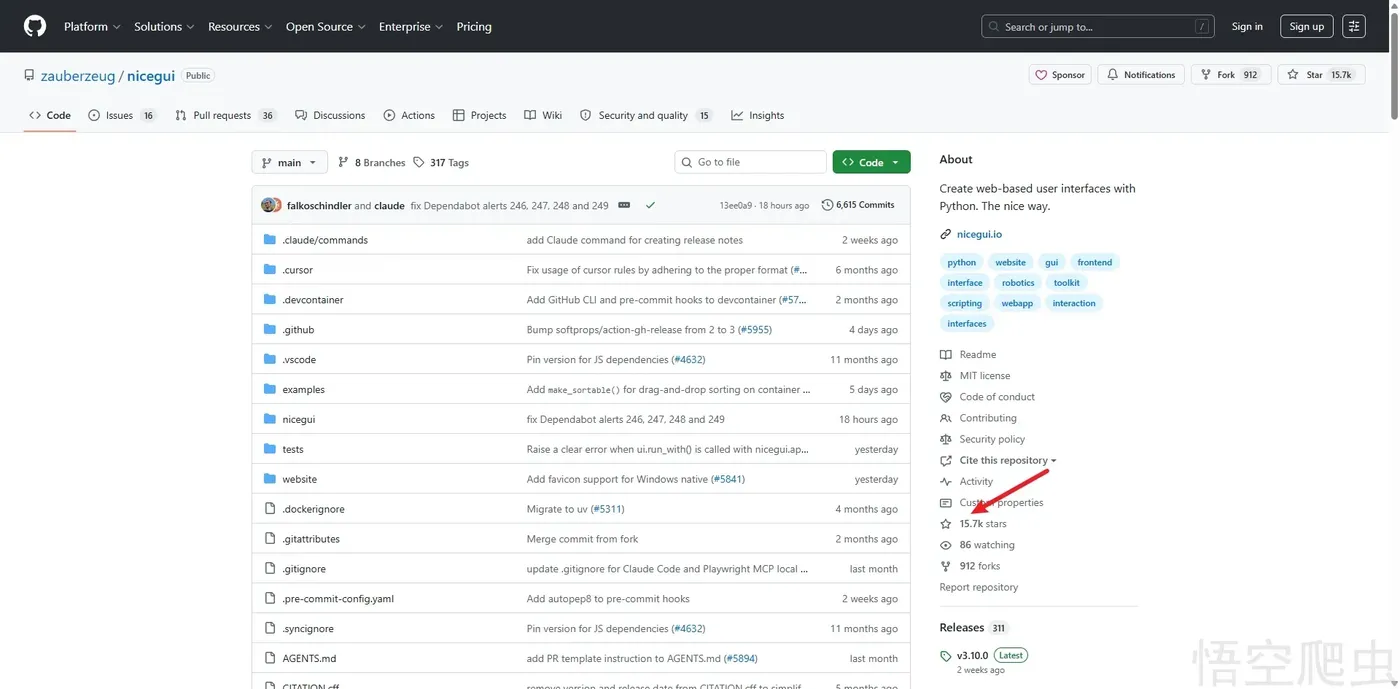Open the Projects tab
Image resolution: width=1400 pixels, height=689 pixels.
click(479, 116)
